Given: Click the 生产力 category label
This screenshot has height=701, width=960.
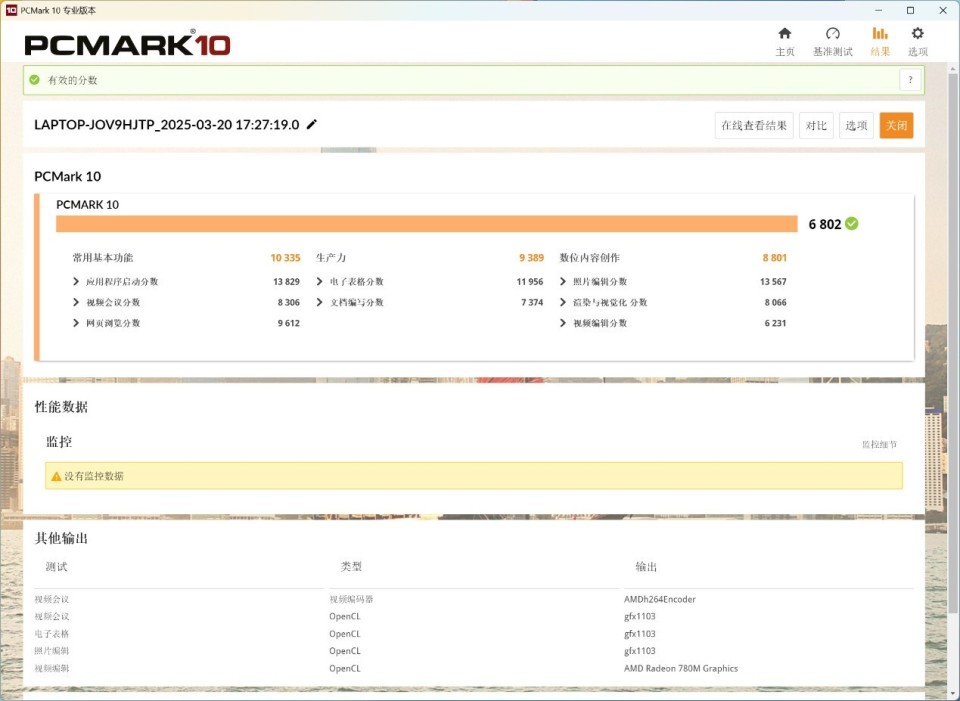Looking at the screenshot, I should tap(331, 258).
